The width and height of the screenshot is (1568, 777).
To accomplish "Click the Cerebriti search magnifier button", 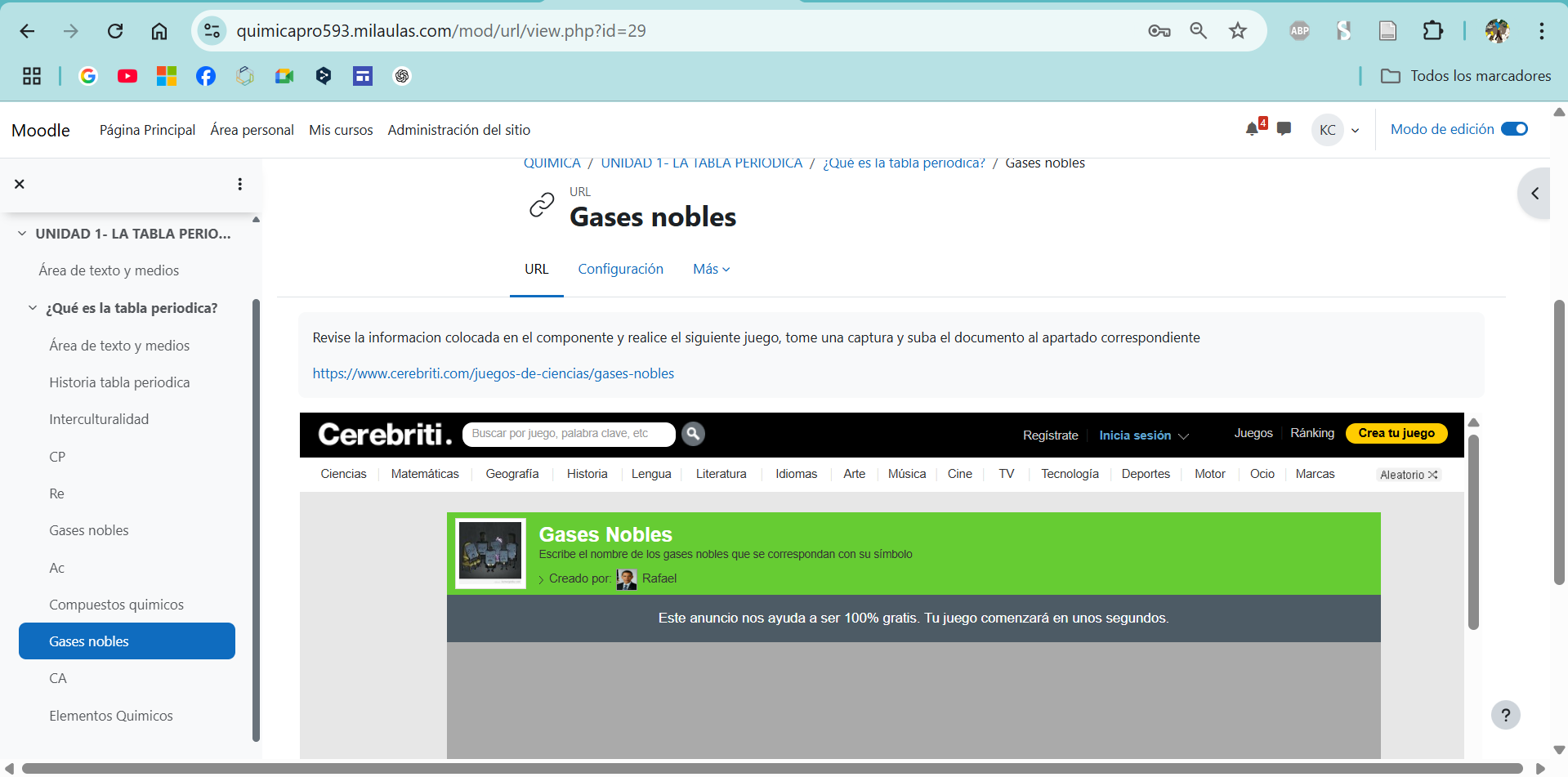I will 693,434.
